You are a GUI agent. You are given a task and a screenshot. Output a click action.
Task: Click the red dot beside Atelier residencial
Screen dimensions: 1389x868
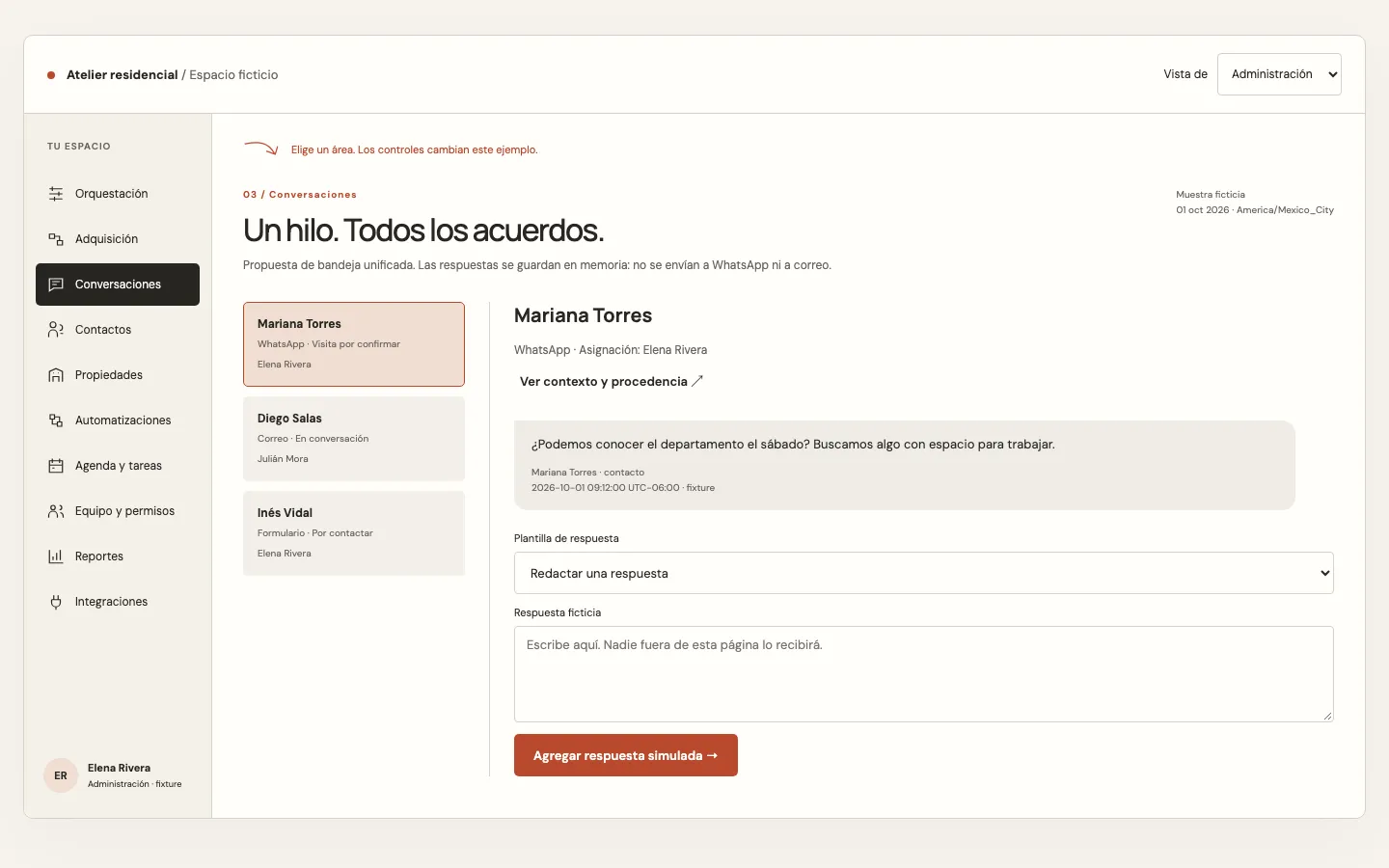point(51,75)
